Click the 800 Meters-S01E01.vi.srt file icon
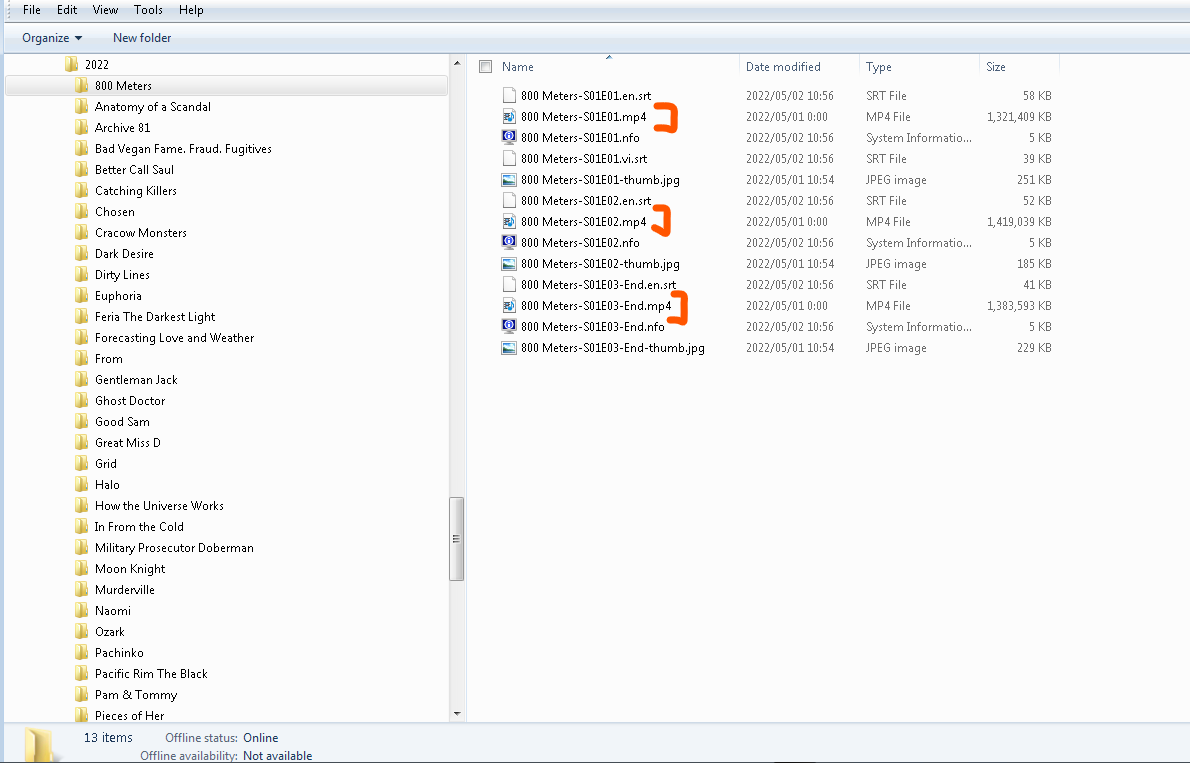 tap(508, 159)
